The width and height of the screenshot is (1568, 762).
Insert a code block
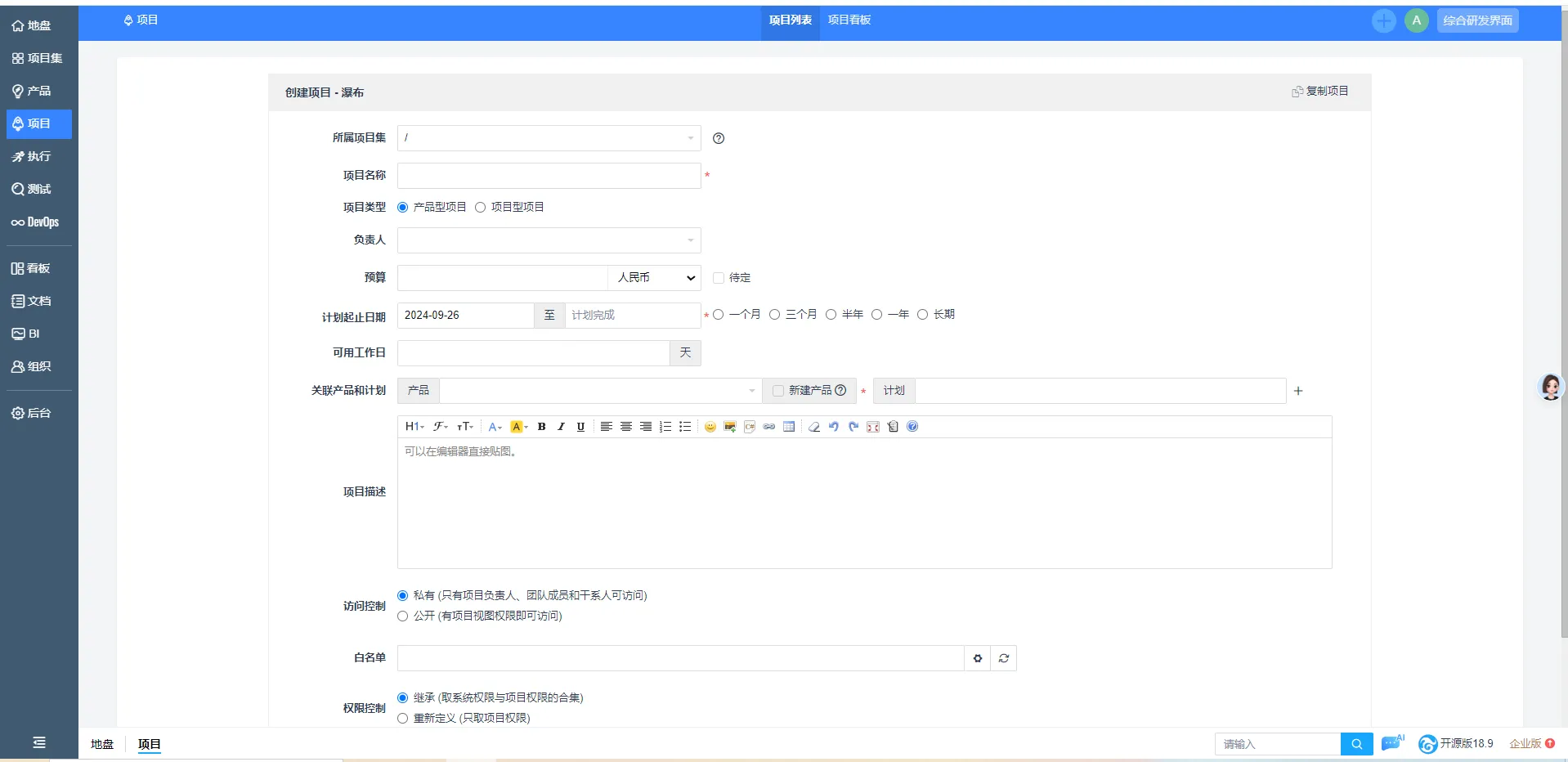750,427
